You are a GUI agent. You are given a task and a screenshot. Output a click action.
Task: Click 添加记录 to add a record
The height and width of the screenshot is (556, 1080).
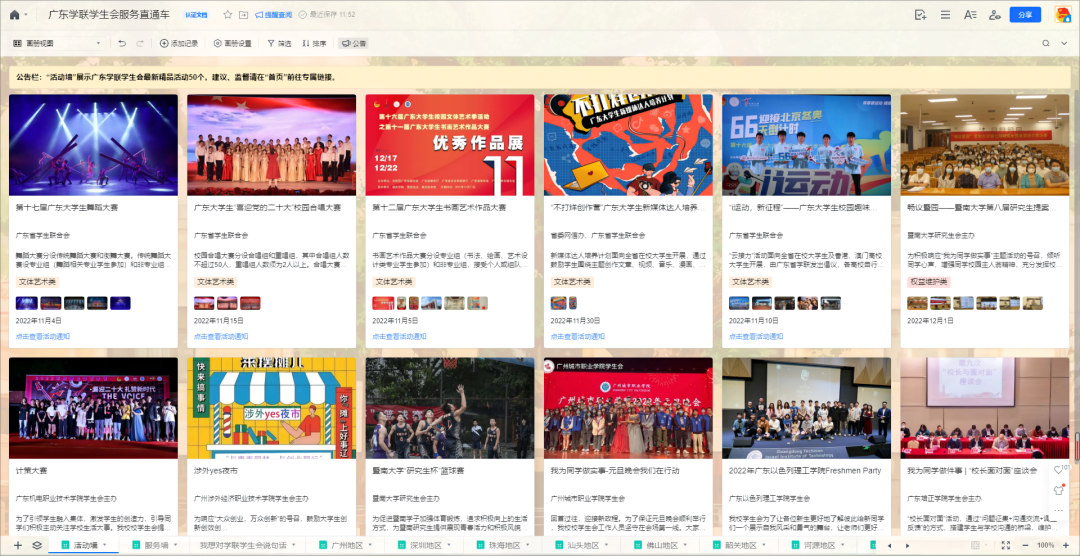point(179,43)
